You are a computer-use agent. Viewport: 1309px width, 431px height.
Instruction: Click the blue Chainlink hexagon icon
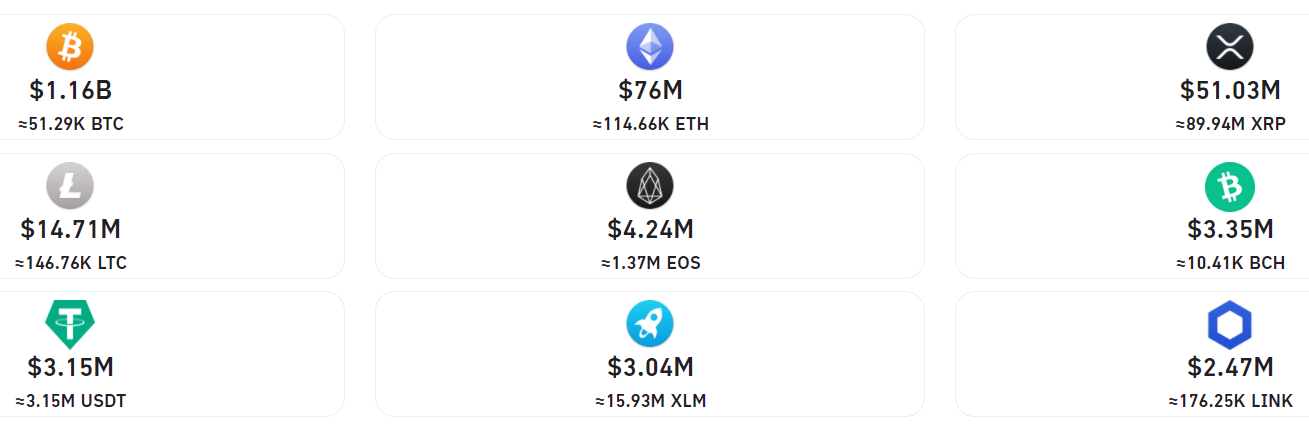pyautogui.click(x=1230, y=325)
